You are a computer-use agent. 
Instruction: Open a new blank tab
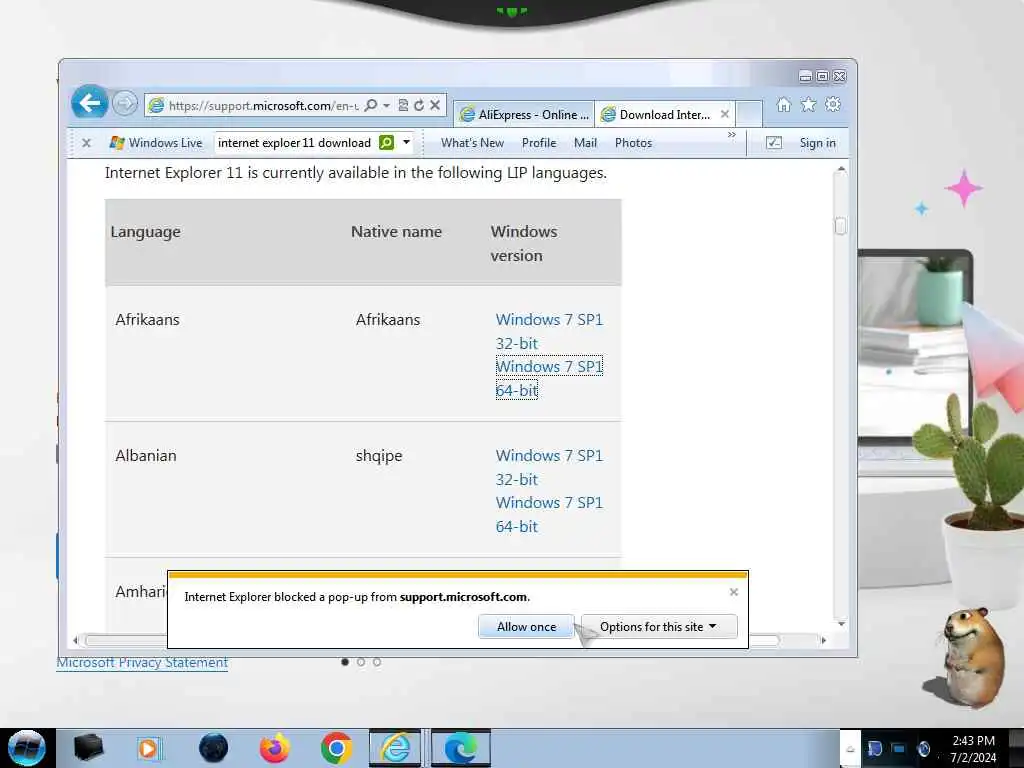coord(749,114)
